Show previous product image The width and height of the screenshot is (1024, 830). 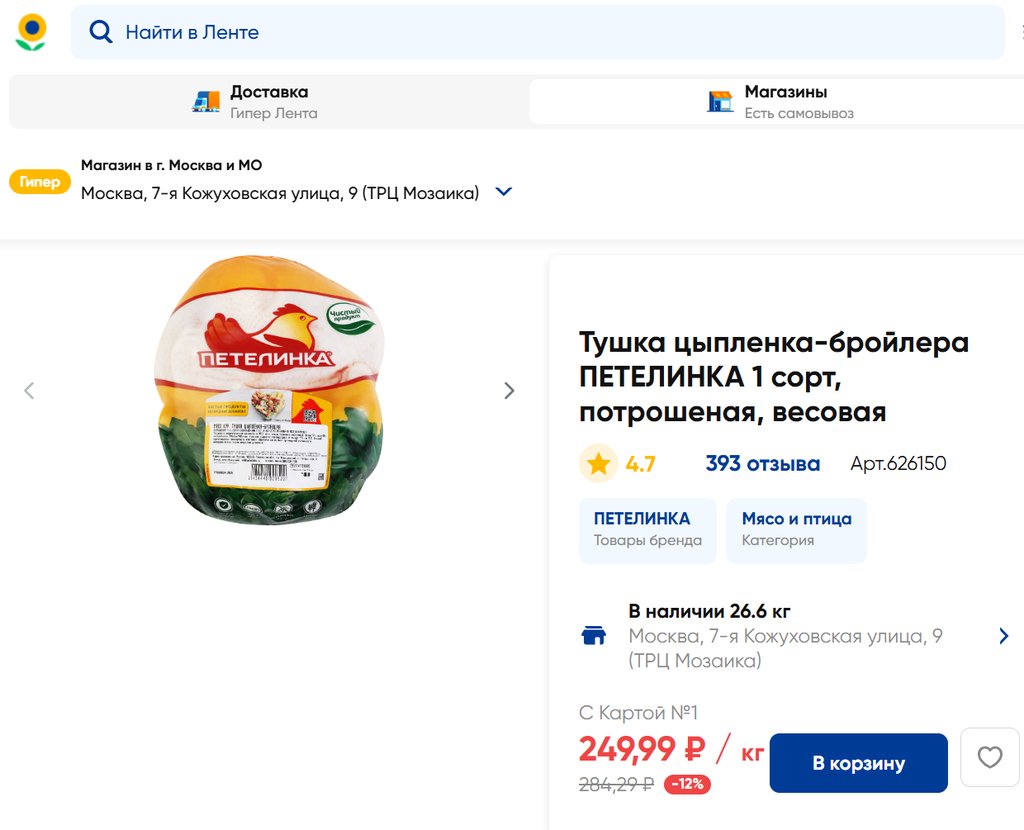click(29, 391)
